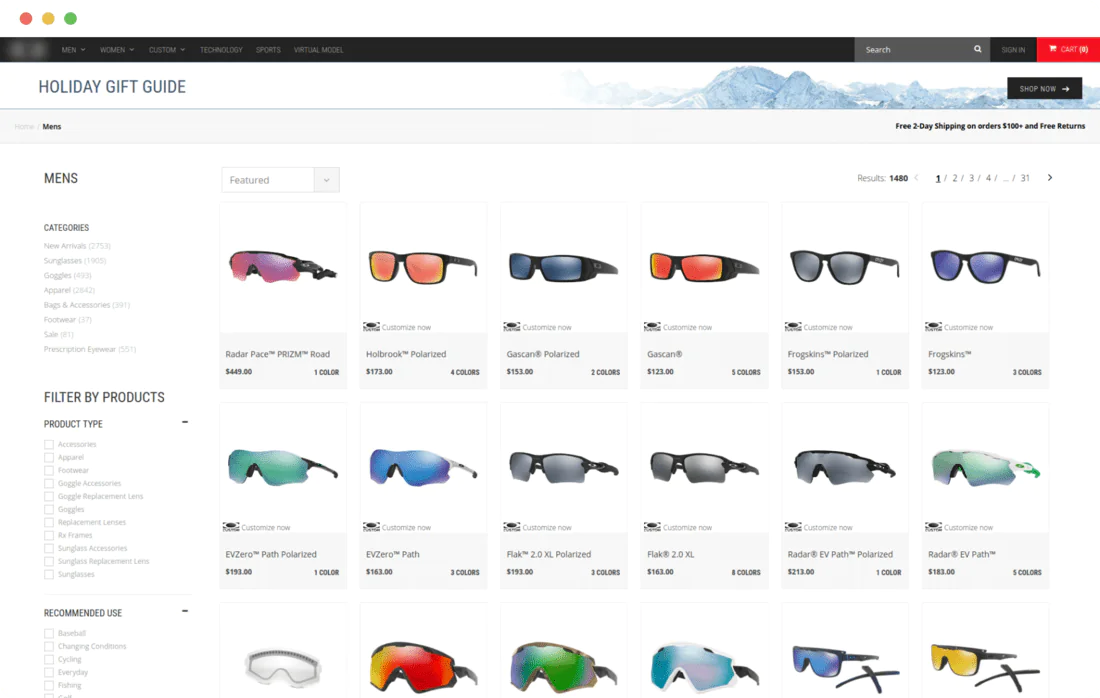Image resolution: width=1100 pixels, height=698 pixels.
Task: Open the shopping cart icon
Action: (1052, 49)
